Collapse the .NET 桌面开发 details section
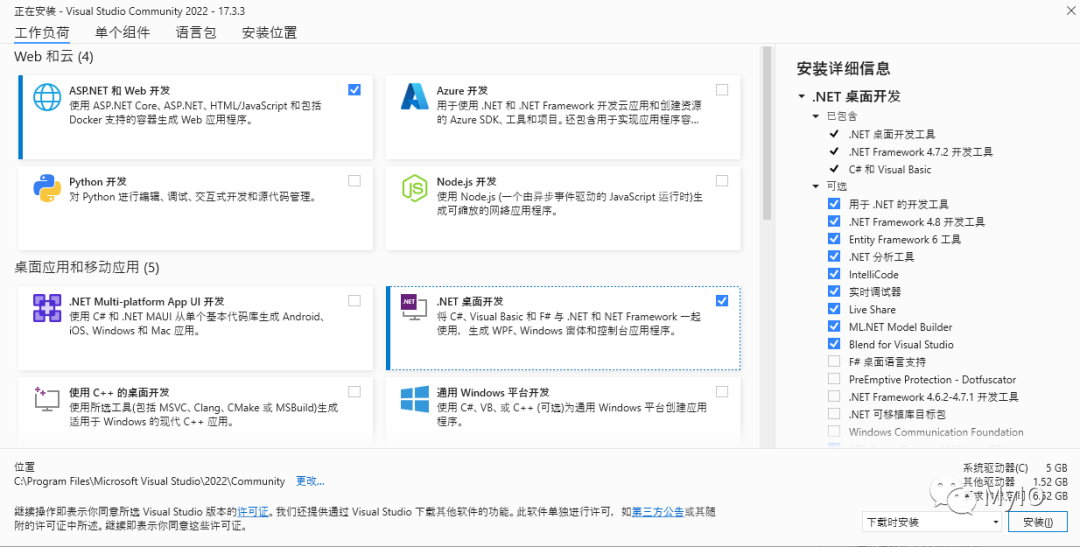 click(x=801, y=97)
